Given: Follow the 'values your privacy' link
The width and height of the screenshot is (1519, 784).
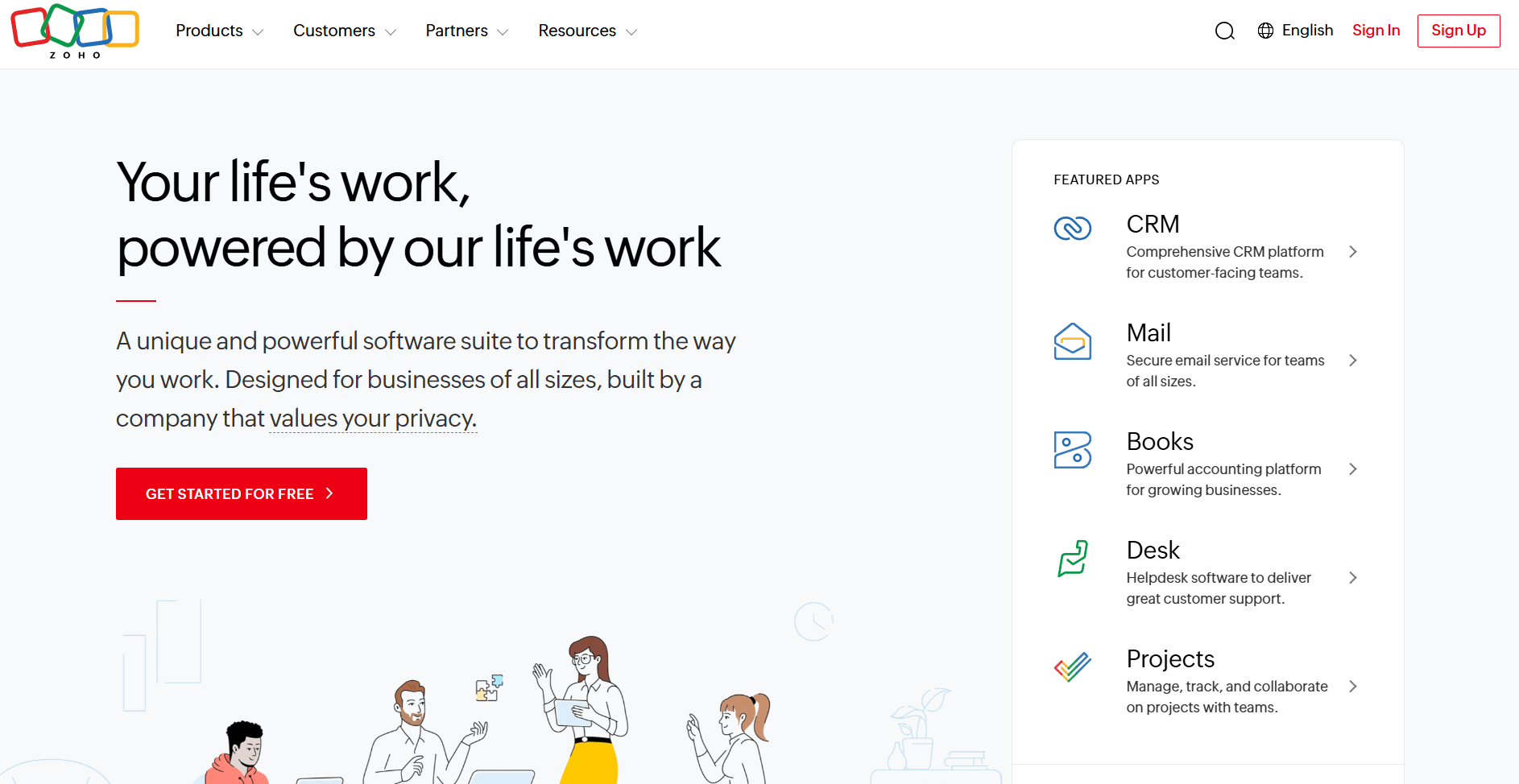Looking at the screenshot, I should coord(373,419).
